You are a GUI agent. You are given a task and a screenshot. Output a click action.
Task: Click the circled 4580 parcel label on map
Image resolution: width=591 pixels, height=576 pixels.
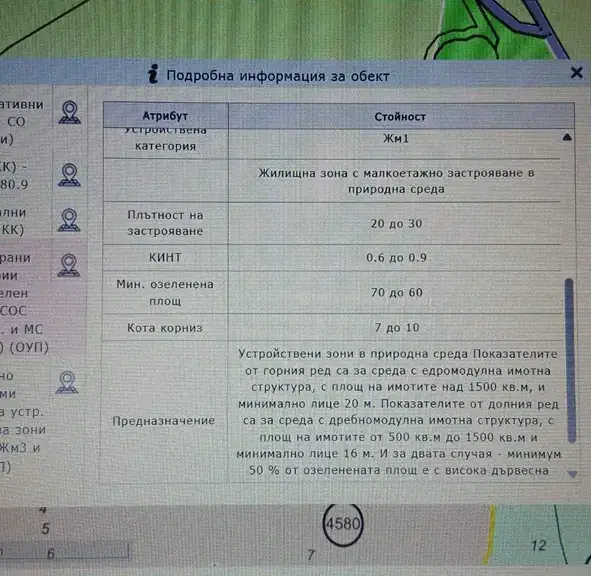pyautogui.click(x=343, y=524)
